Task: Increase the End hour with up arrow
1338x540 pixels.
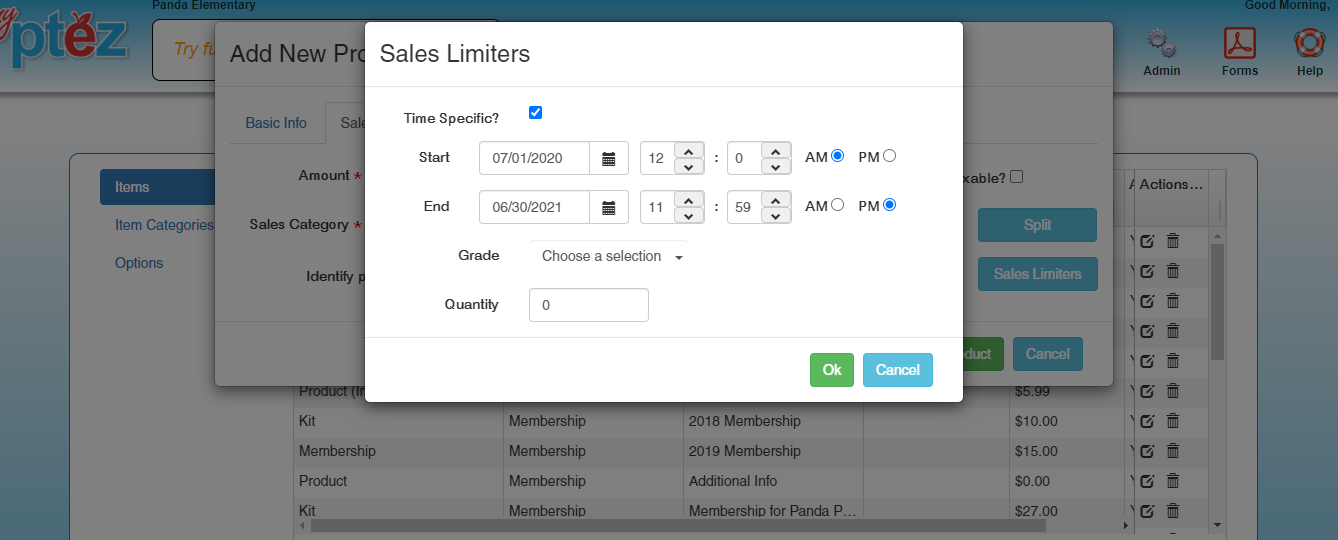Action: pos(689,199)
